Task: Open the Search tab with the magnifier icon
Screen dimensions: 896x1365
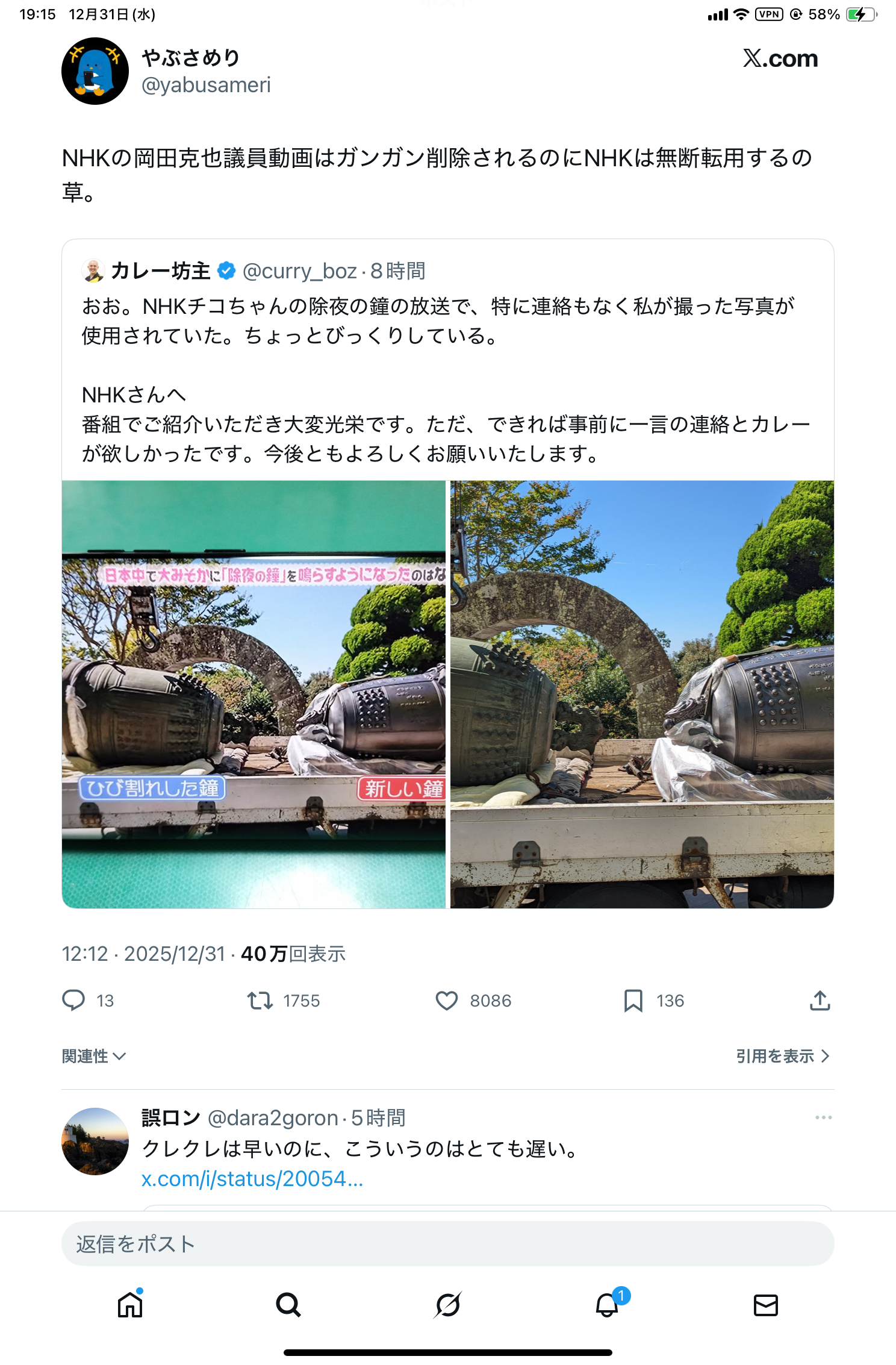Action: 288,1305
